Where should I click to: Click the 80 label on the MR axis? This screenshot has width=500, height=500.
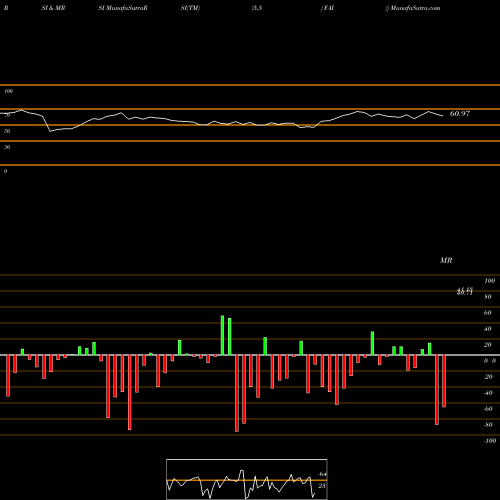pos(488,297)
